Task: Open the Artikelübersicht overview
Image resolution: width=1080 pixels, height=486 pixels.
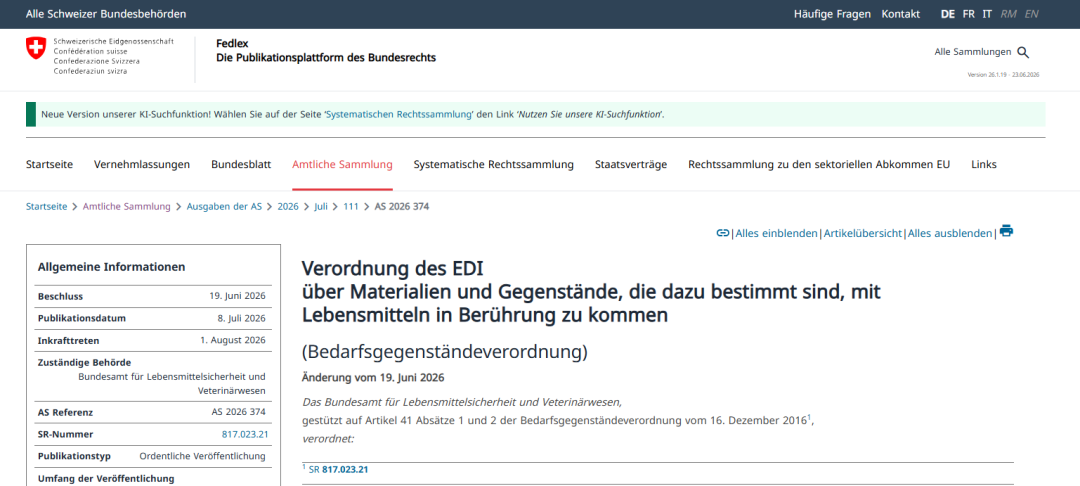Action: tap(862, 233)
